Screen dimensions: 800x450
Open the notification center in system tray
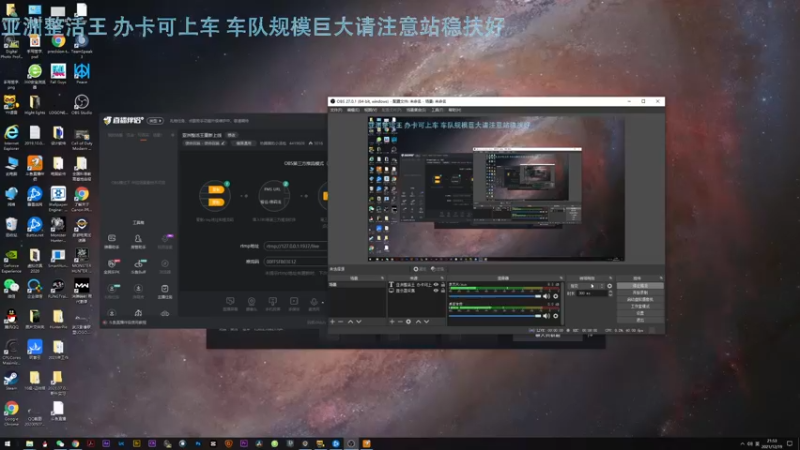click(x=790, y=444)
